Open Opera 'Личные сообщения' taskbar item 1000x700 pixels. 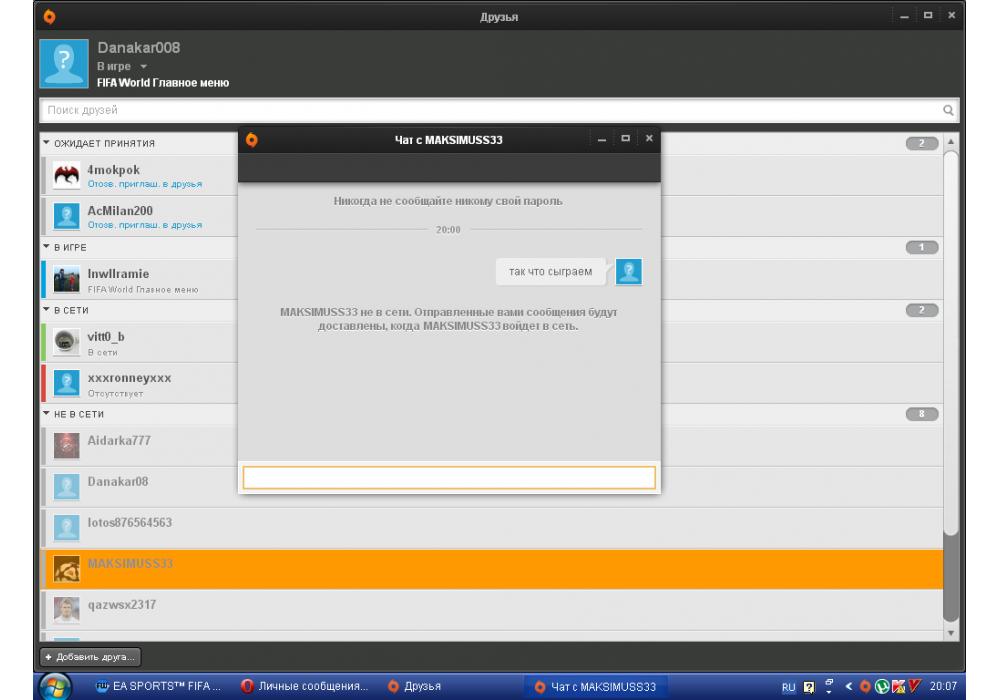(x=305, y=687)
